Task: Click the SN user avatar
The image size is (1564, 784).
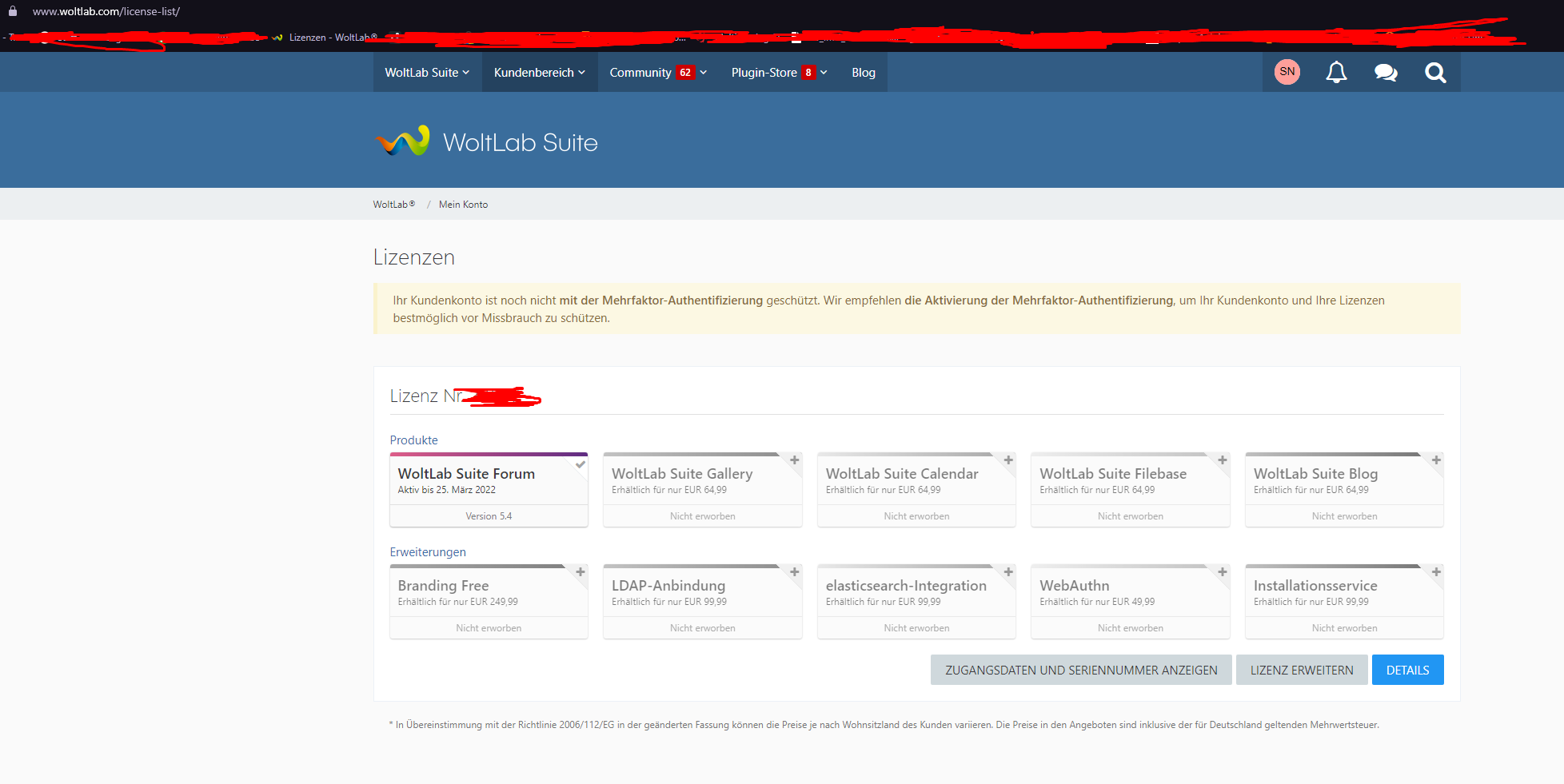Action: [x=1287, y=72]
